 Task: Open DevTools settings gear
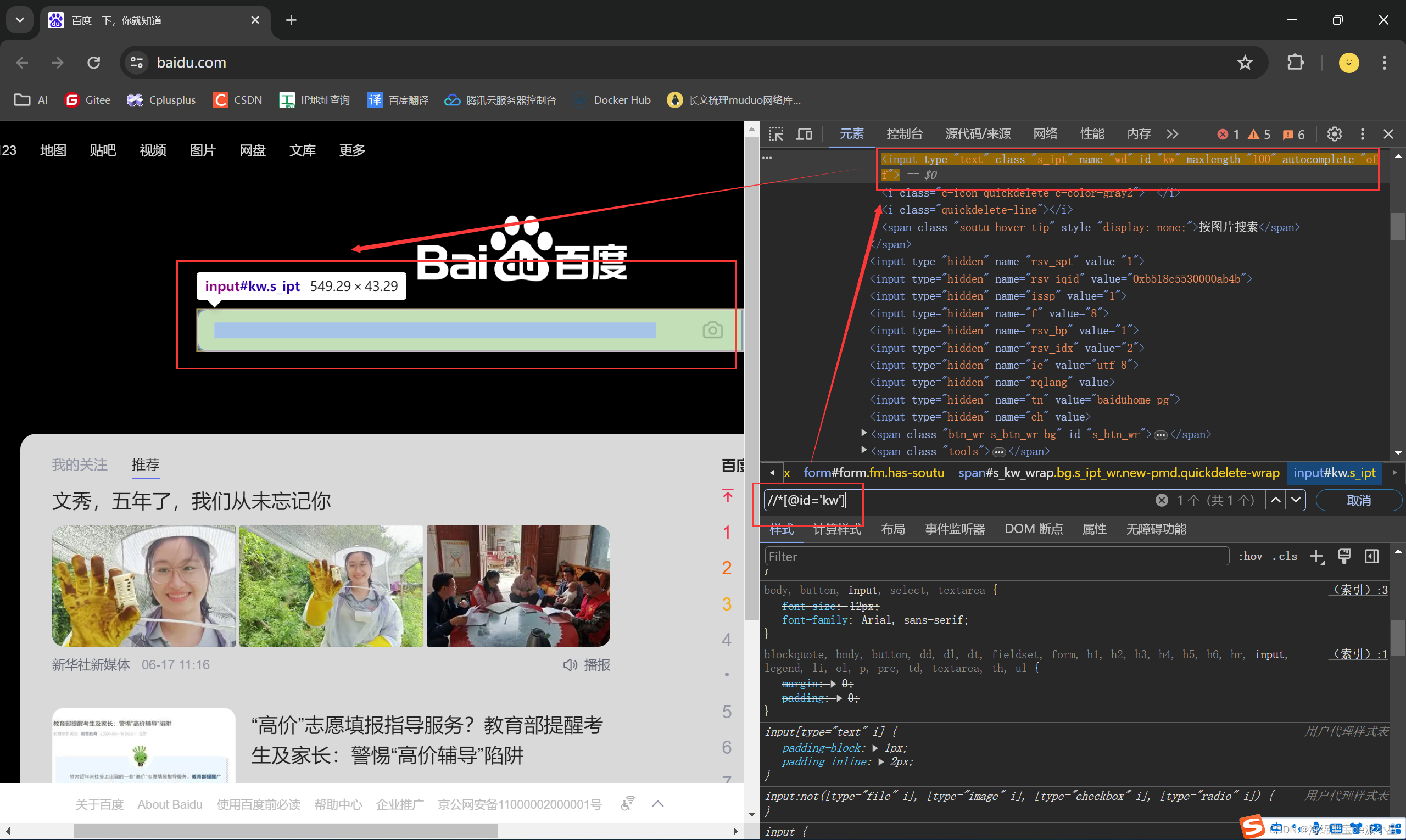coord(1334,134)
